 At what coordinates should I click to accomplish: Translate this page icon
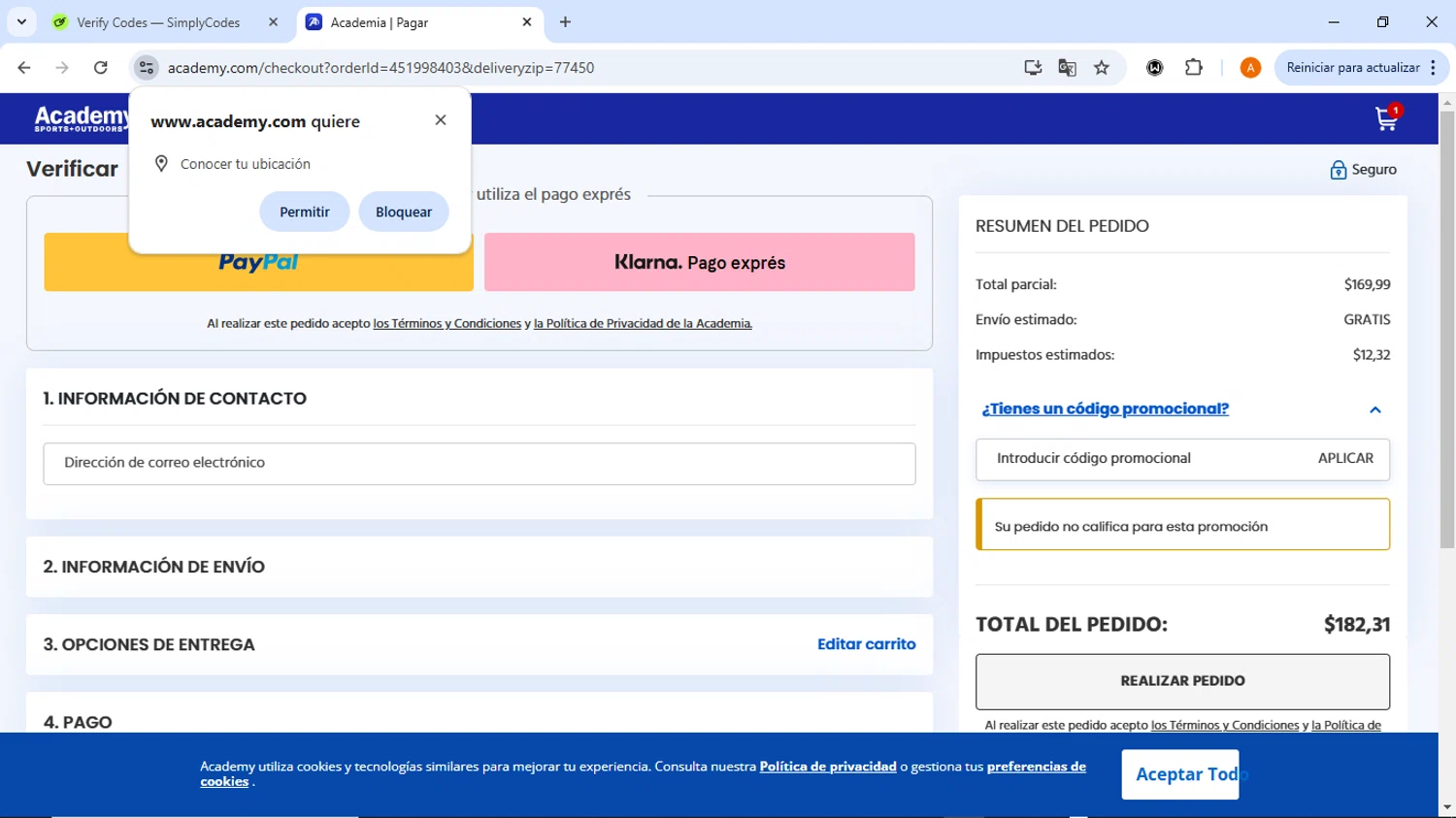tap(1067, 68)
